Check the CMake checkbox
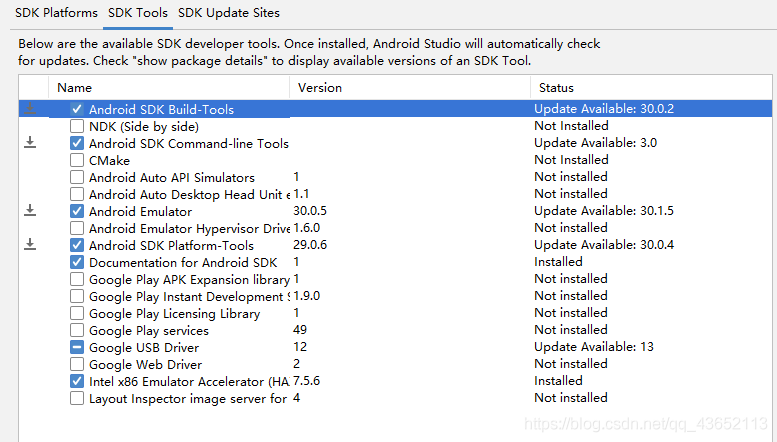 [77, 160]
